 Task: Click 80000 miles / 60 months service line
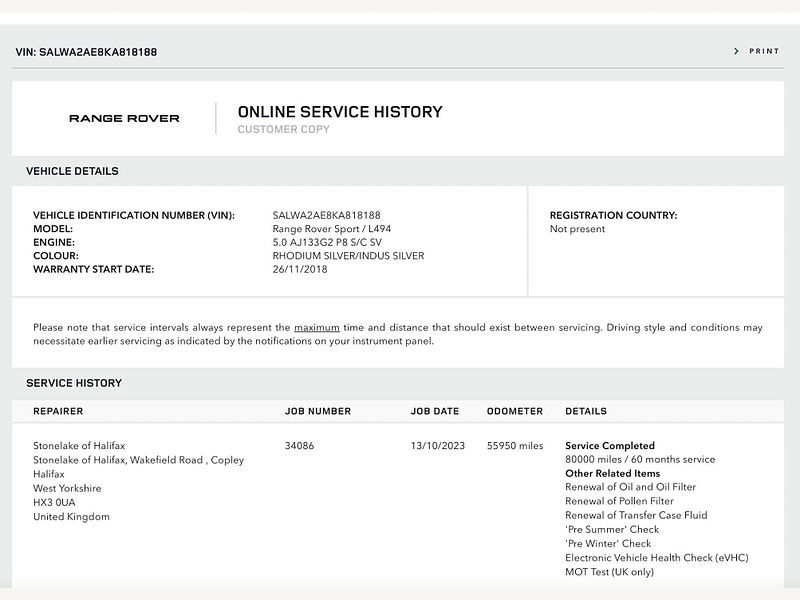pyautogui.click(x=640, y=460)
